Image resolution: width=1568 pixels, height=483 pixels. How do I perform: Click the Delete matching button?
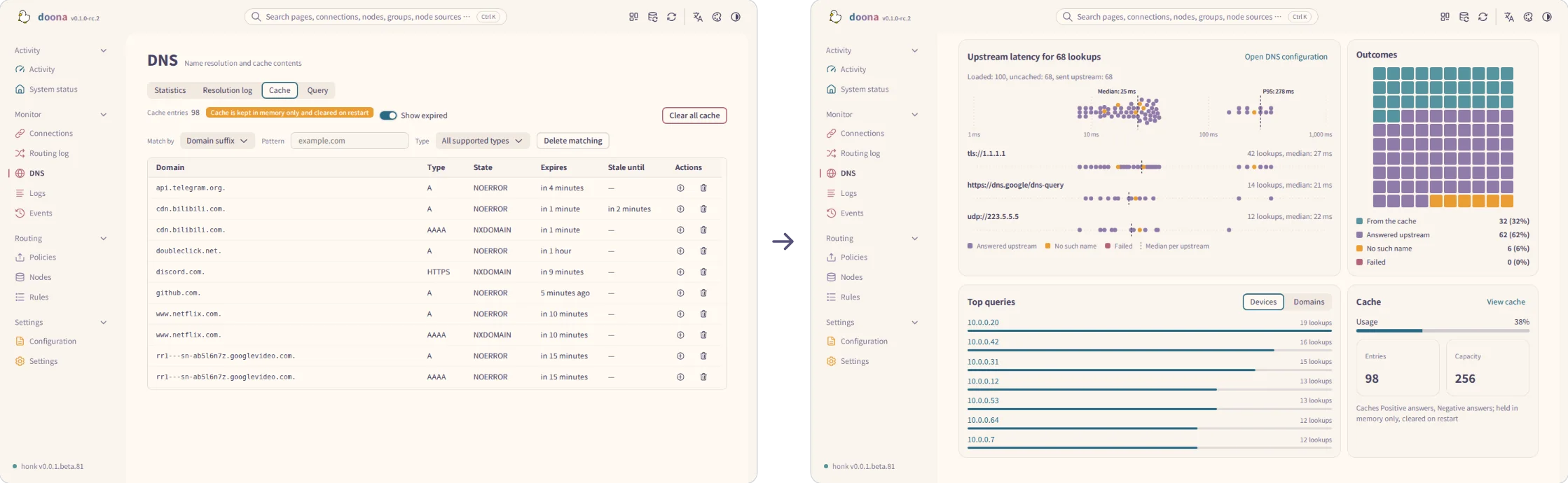point(573,141)
